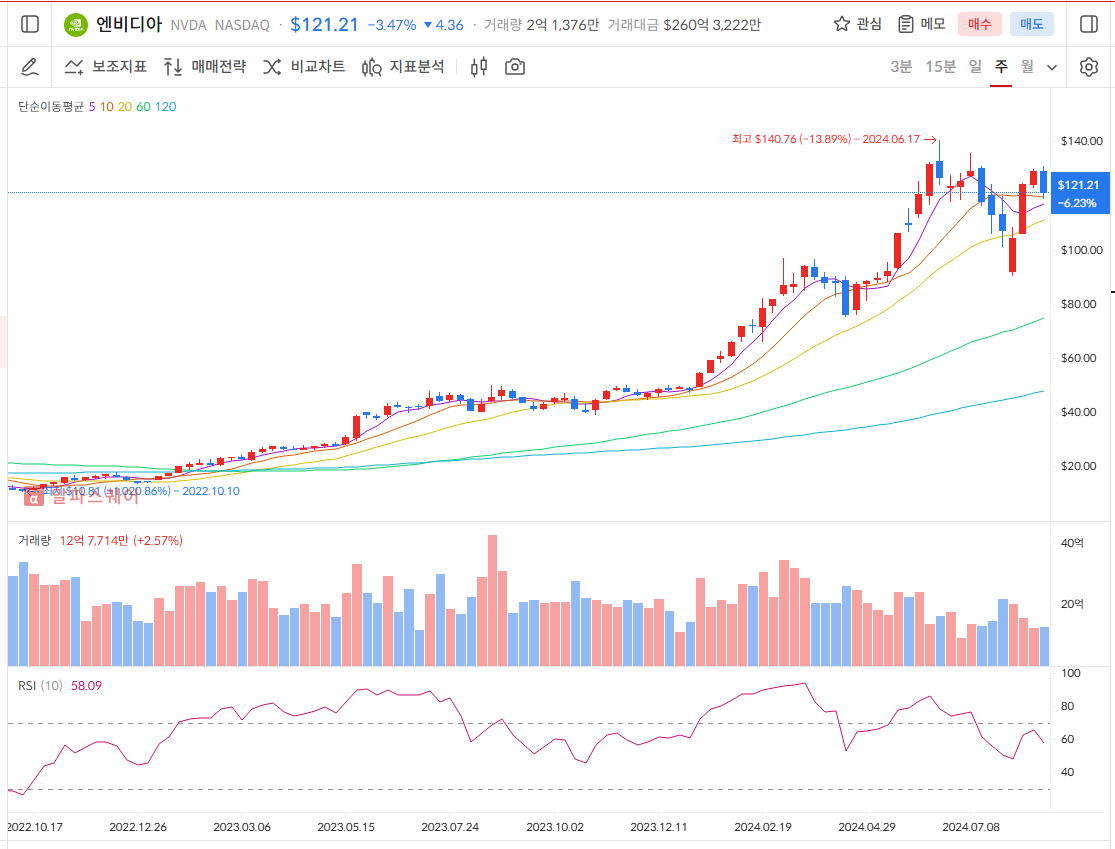The height and width of the screenshot is (849, 1115).
Task: Click the NVDA ticker symbol
Action: 188,26
